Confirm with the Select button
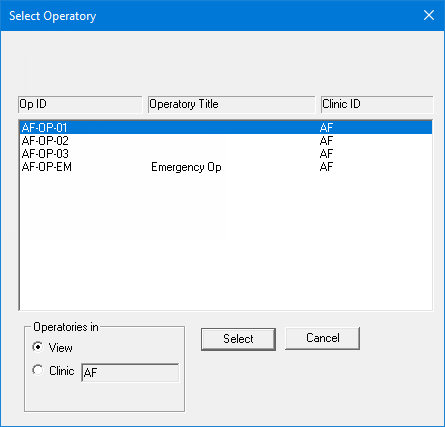 point(238,339)
